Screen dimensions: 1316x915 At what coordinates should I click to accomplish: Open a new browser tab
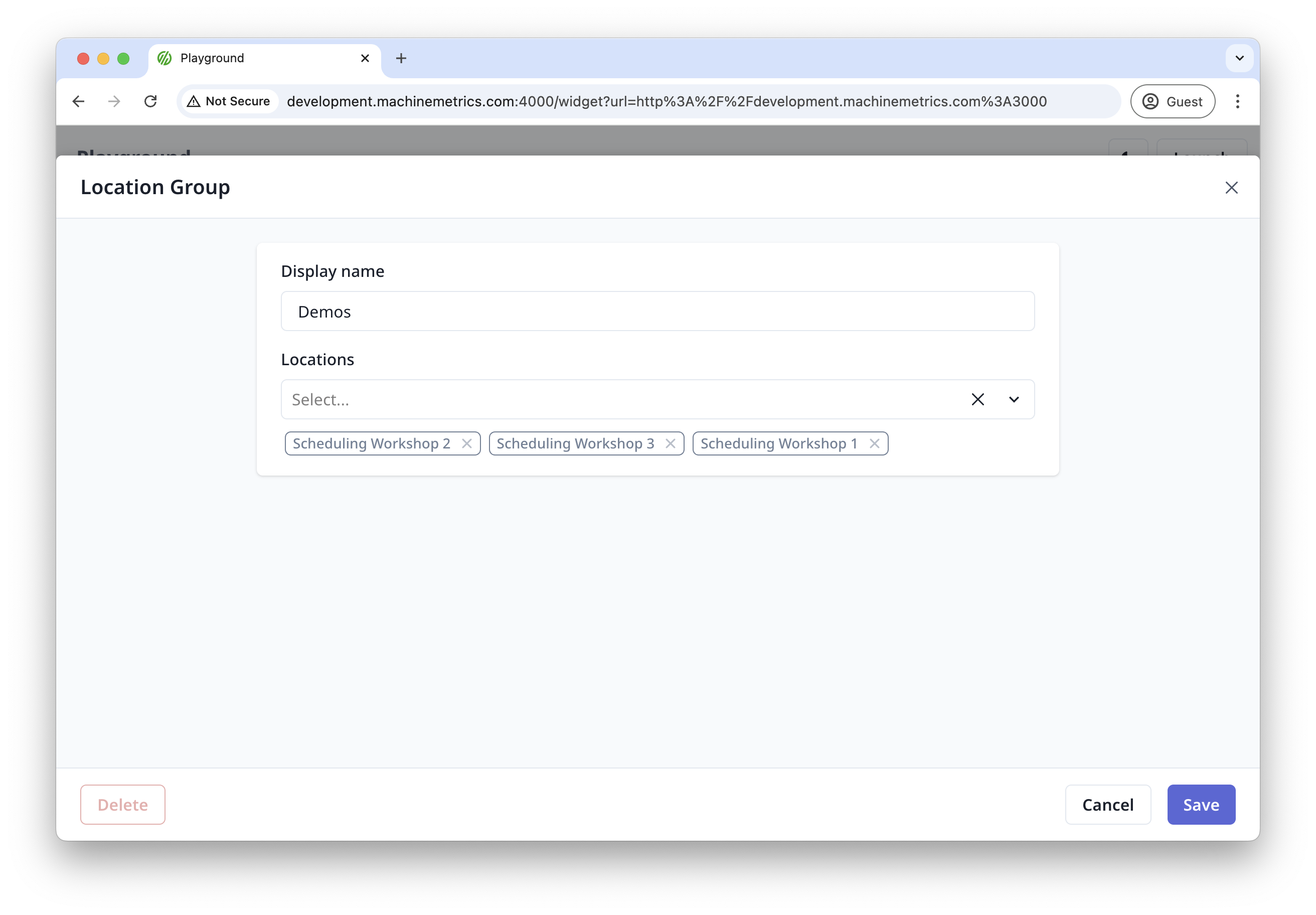pyautogui.click(x=401, y=59)
